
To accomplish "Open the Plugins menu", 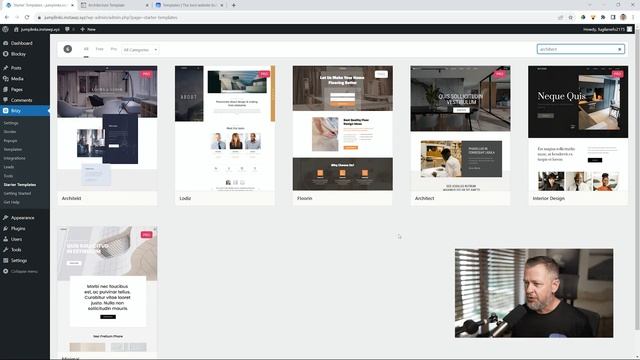I will click(x=18, y=229).
